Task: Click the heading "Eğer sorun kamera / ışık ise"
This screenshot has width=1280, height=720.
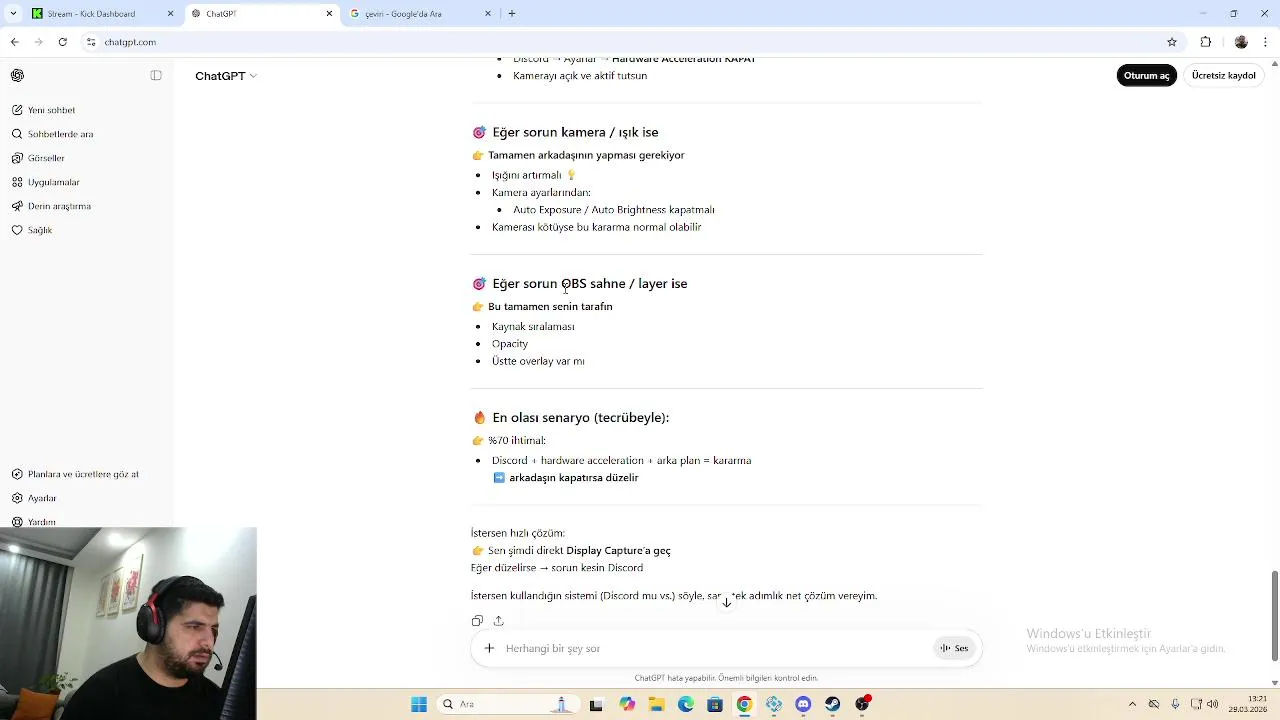Action: point(575,132)
